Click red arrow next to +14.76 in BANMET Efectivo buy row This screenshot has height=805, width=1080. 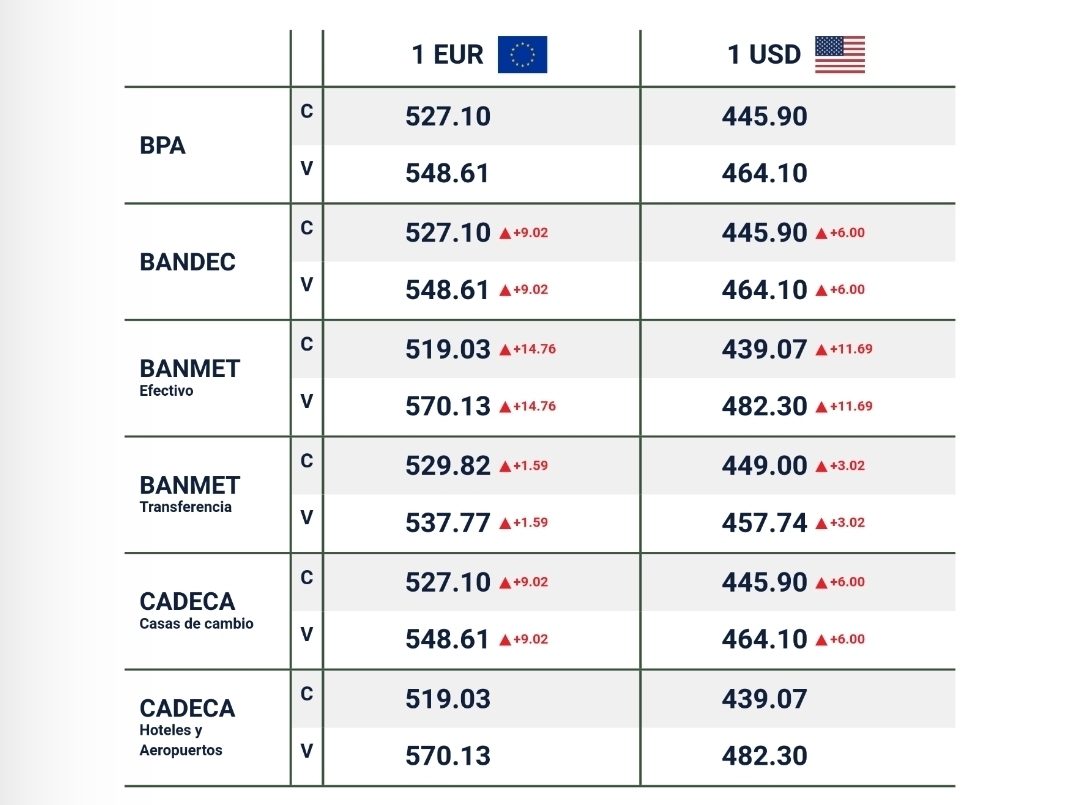click(x=505, y=350)
